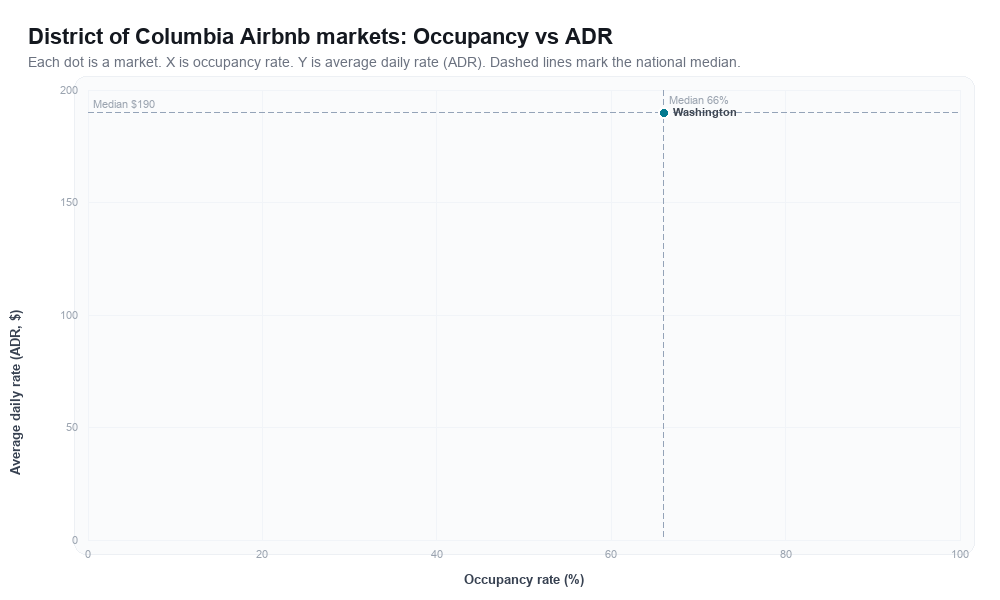Viewport: 1000px width, 600px height.
Task: Click the y-axis tick label 50
Action: [72, 427]
